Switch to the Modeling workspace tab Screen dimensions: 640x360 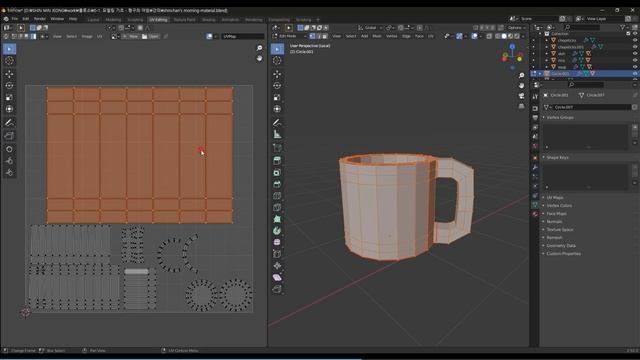tap(113, 20)
